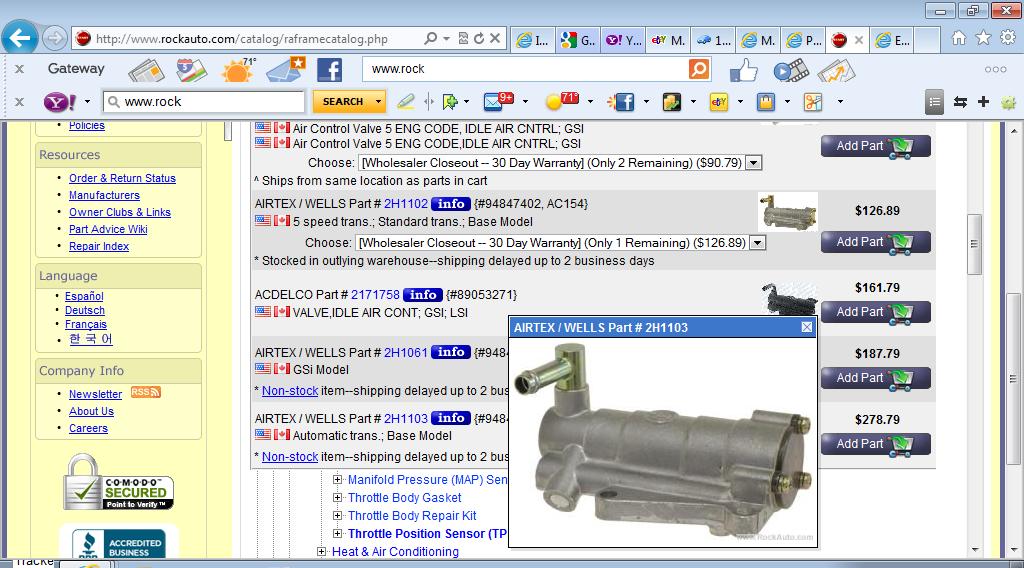Image resolution: width=1024 pixels, height=568 pixels.
Task: Click the news icon in Gateway toolbar
Action: click(x=146, y=70)
